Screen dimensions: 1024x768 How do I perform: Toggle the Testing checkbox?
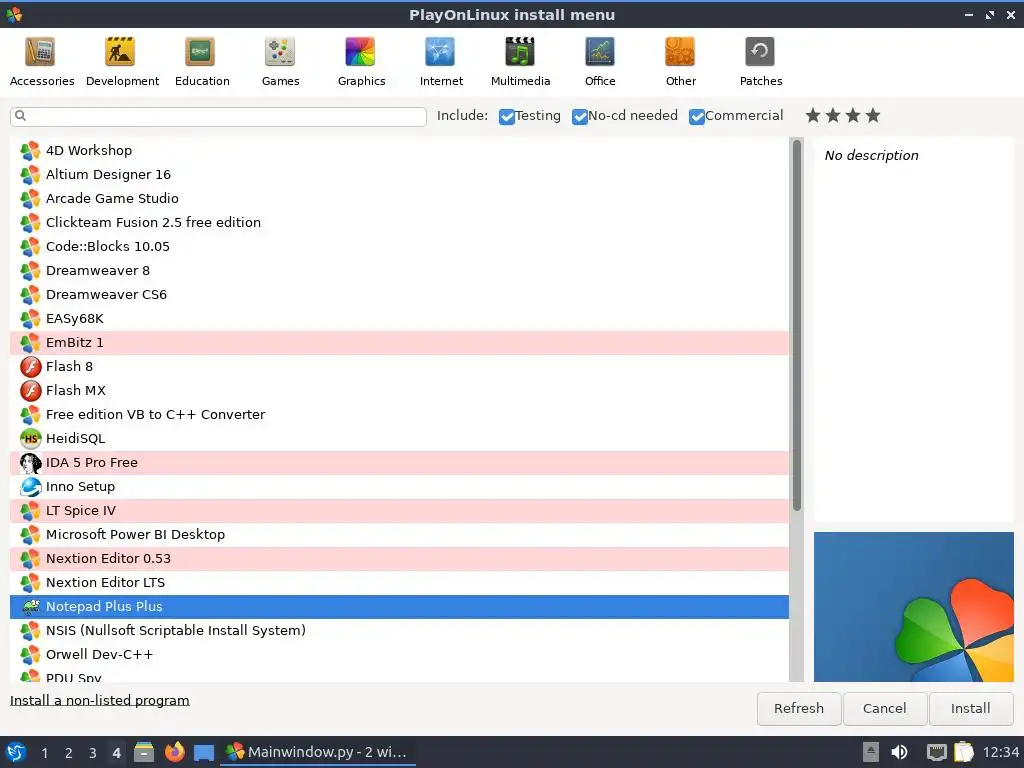(x=507, y=116)
